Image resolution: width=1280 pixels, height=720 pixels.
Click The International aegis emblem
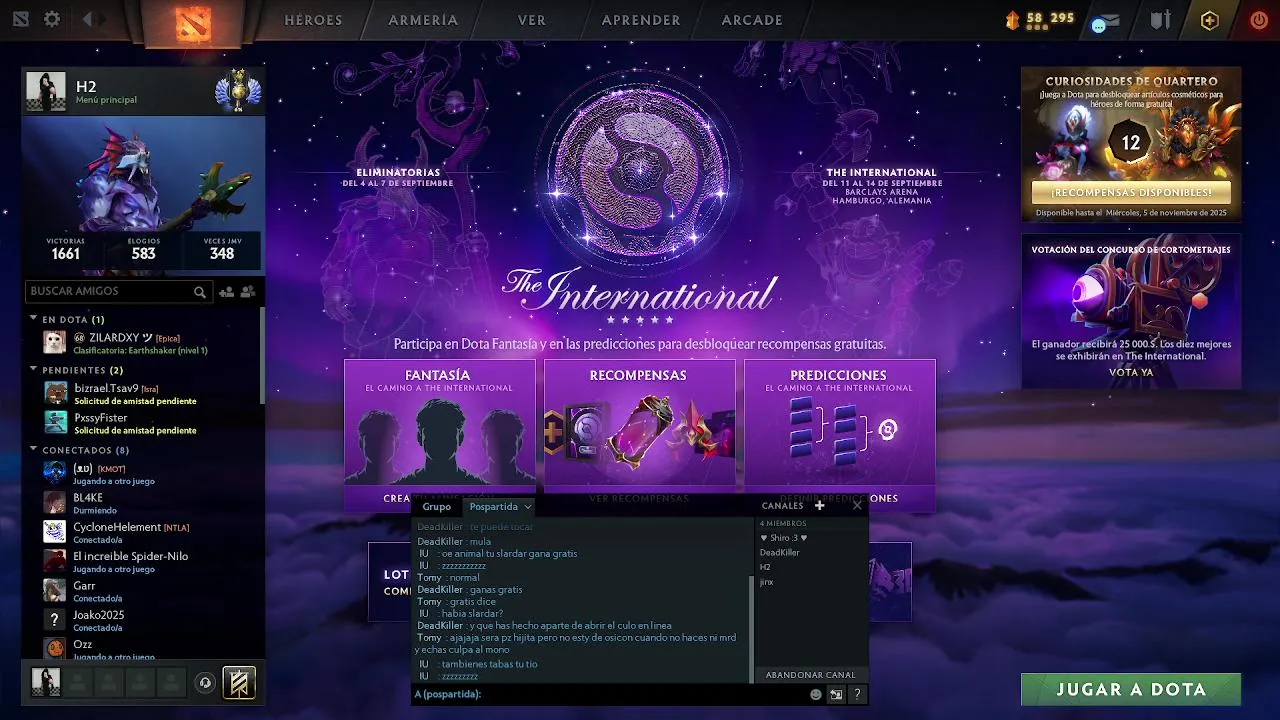pyautogui.click(x=639, y=169)
